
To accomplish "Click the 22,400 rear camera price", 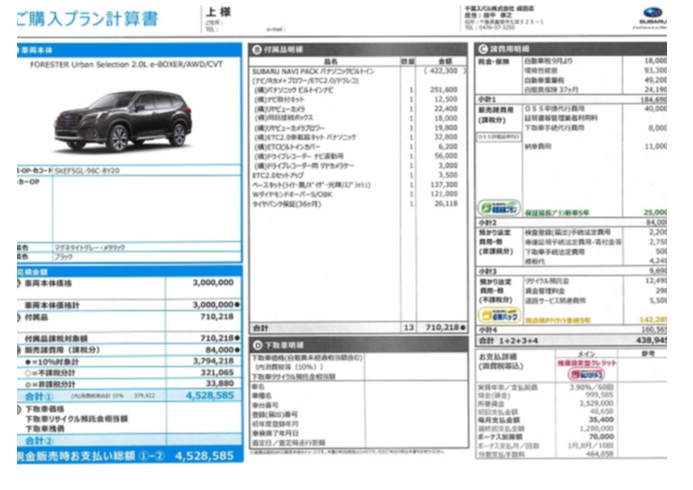I will click(446, 109).
